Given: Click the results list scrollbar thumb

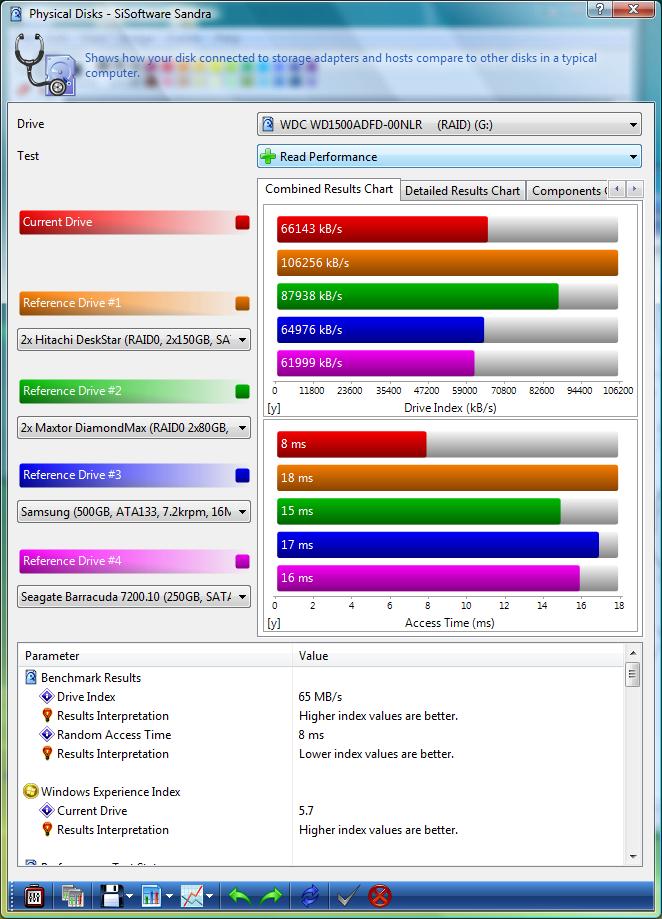Looking at the screenshot, I should (x=633, y=674).
